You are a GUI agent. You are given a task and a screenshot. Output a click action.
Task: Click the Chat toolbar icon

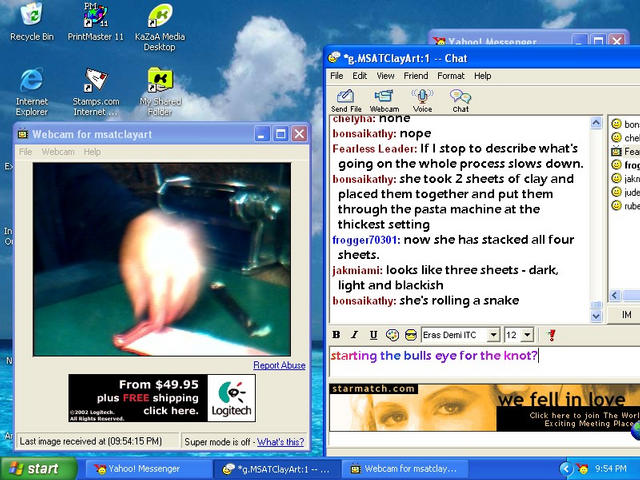point(460,100)
